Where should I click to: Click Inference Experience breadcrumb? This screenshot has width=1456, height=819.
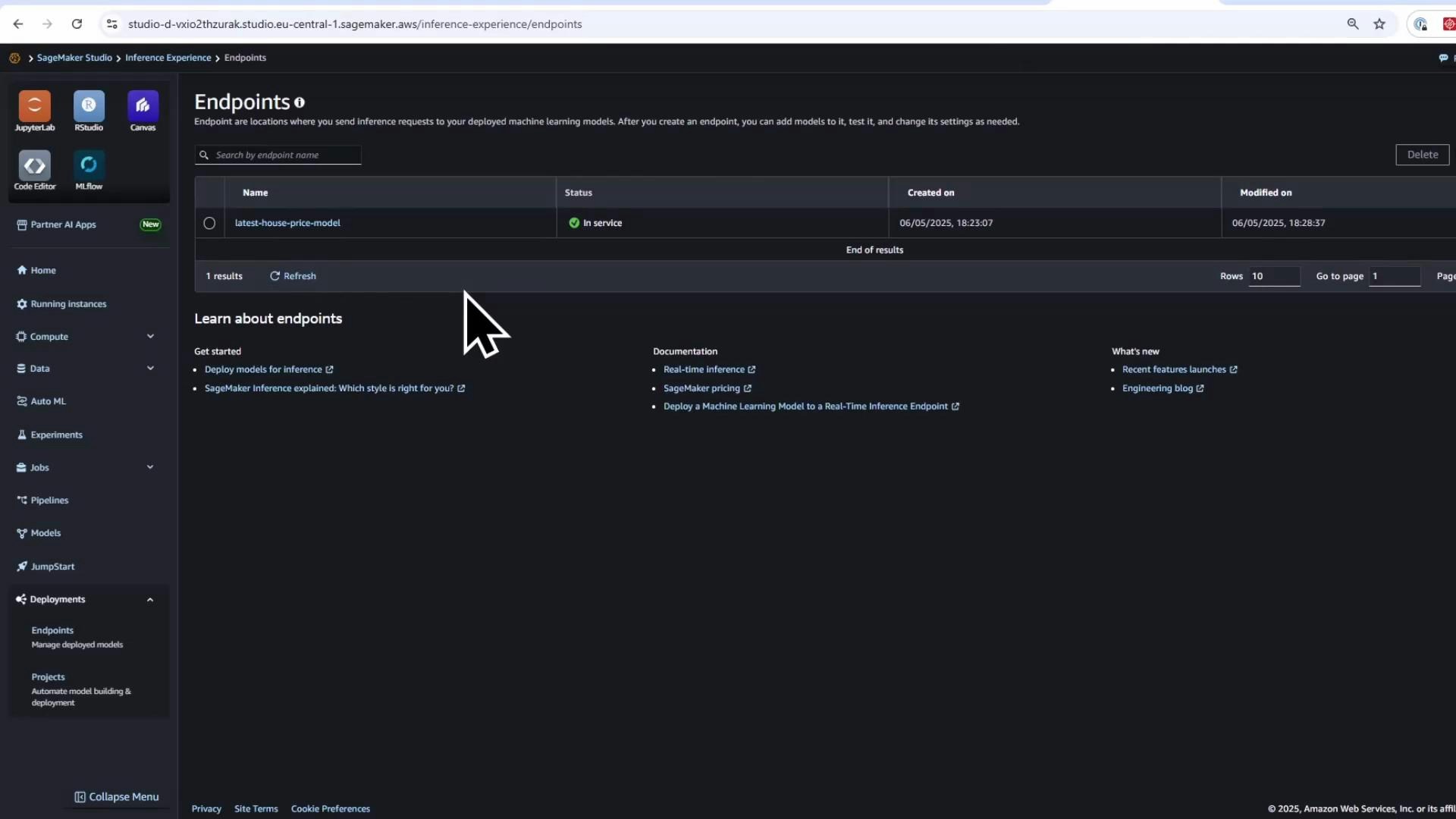(168, 58)
